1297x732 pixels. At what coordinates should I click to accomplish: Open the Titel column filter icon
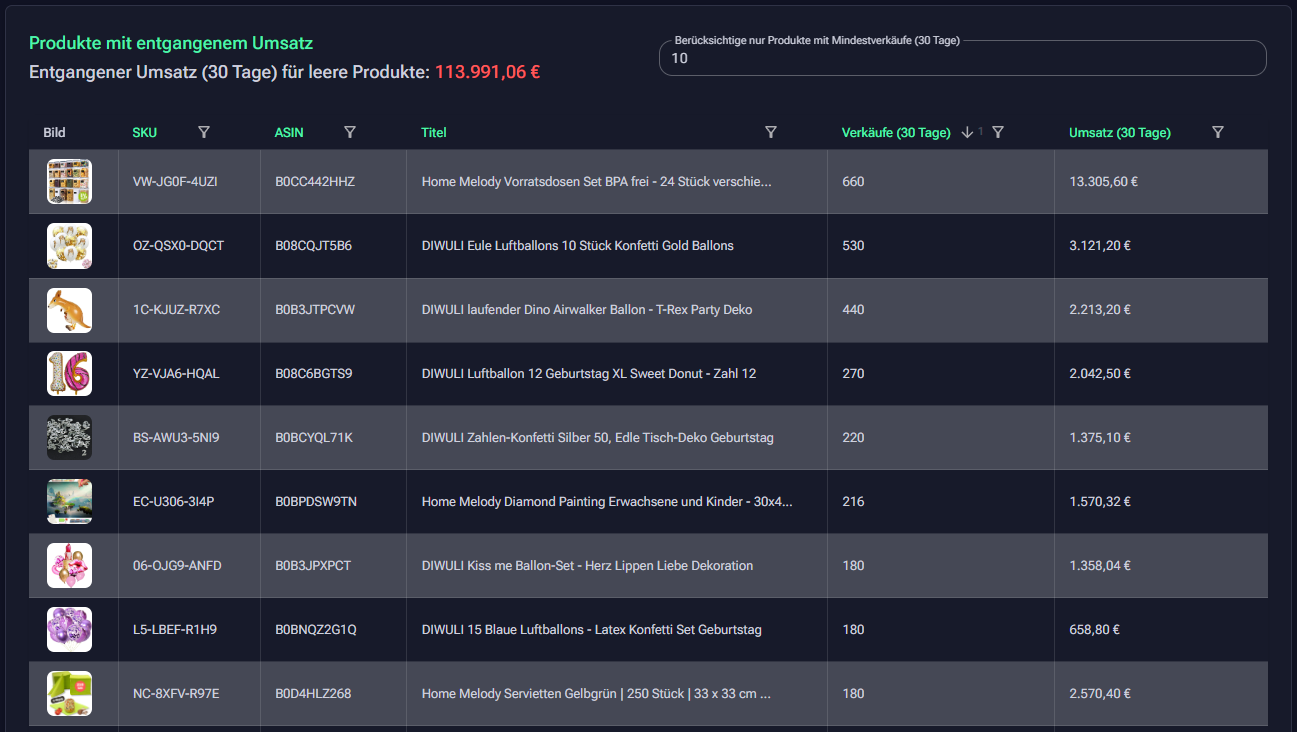coord(771,132)
